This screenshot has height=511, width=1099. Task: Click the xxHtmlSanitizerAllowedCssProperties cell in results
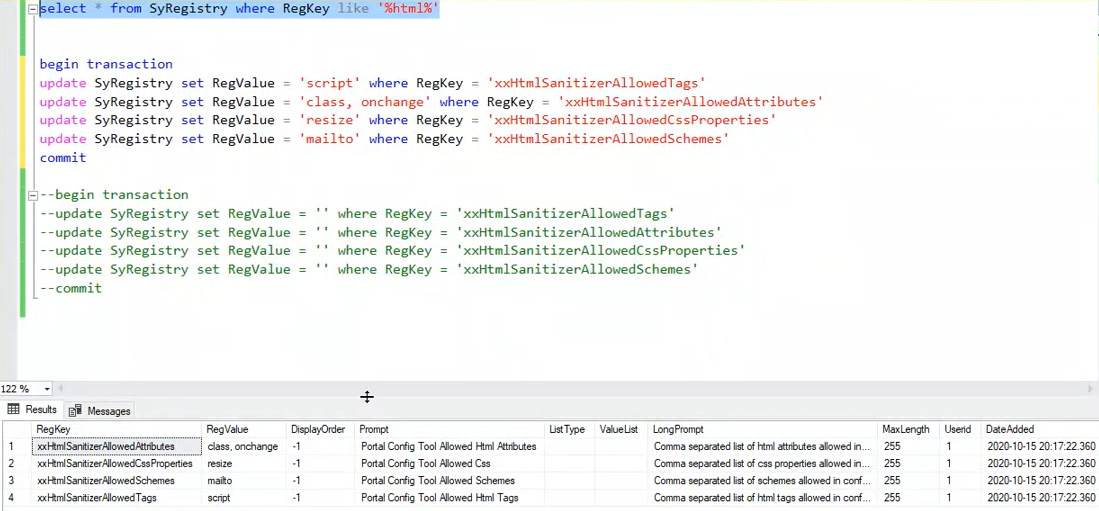pyautogui.click(x=116, y=463)
